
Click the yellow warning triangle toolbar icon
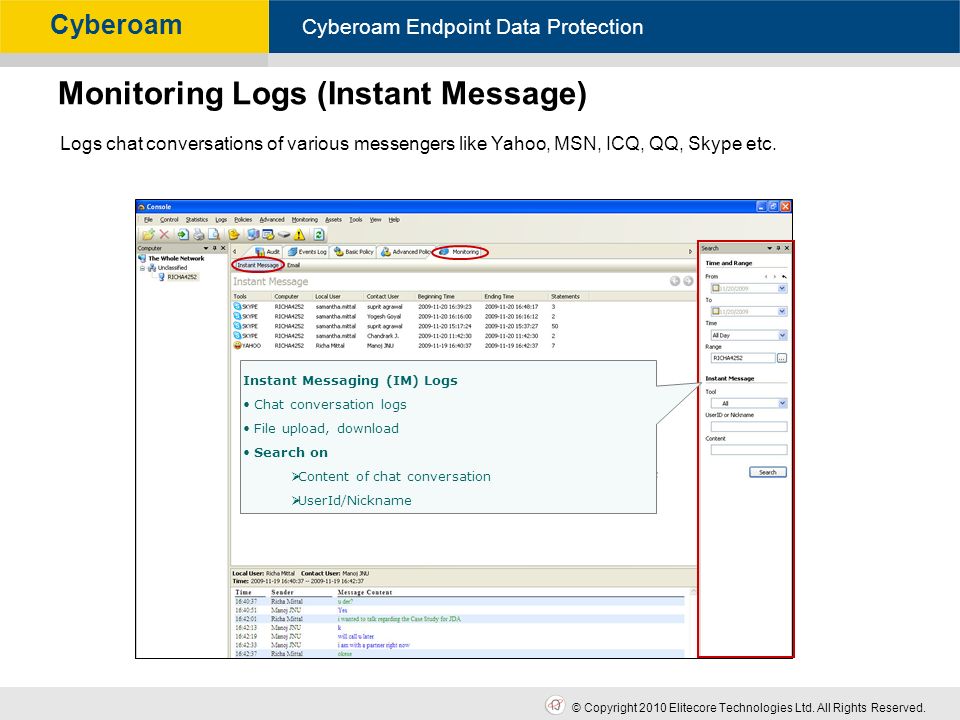pyautogui.click(x=299, y=234)
